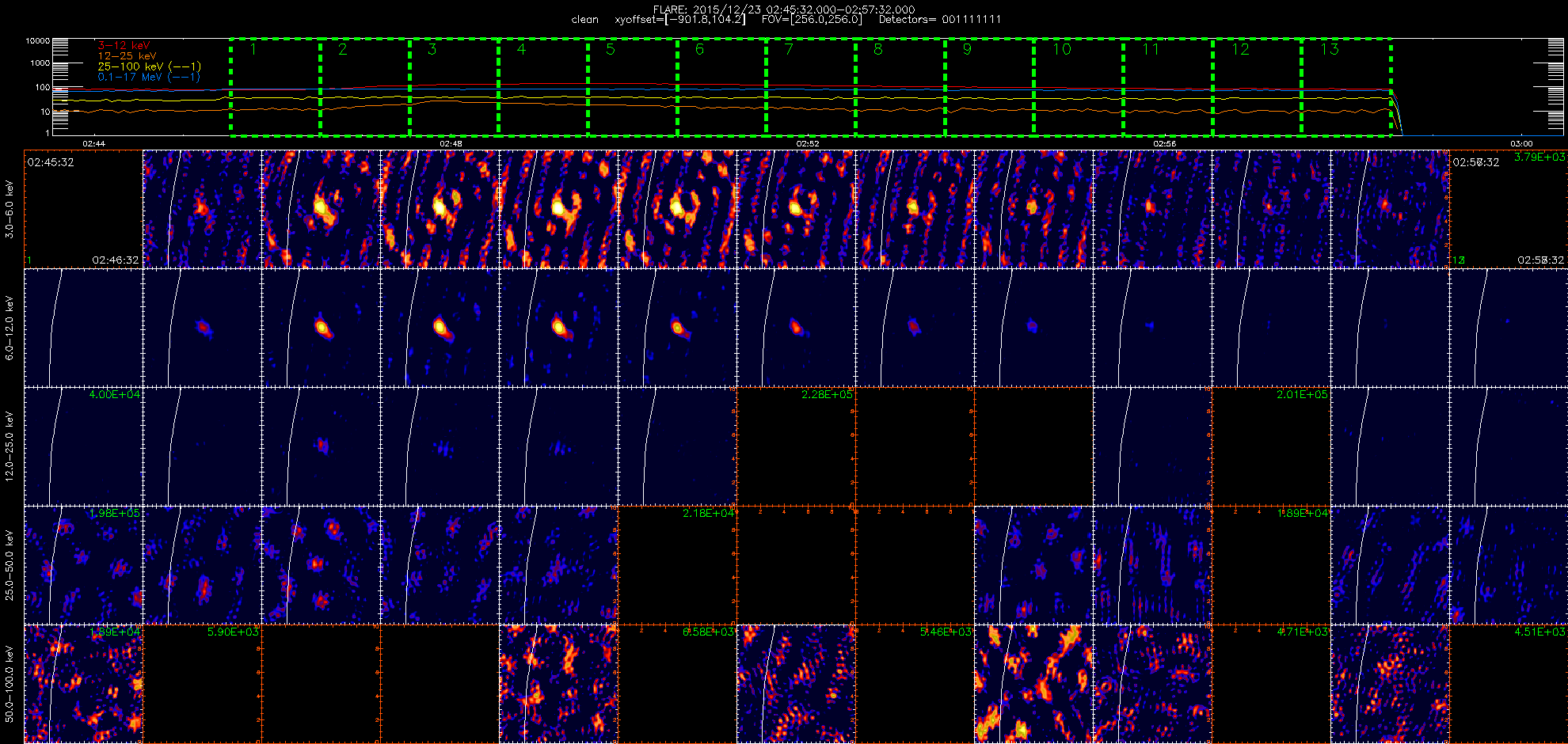Open 12.0-25.0 keV image for interval 4

pos(440,446)
